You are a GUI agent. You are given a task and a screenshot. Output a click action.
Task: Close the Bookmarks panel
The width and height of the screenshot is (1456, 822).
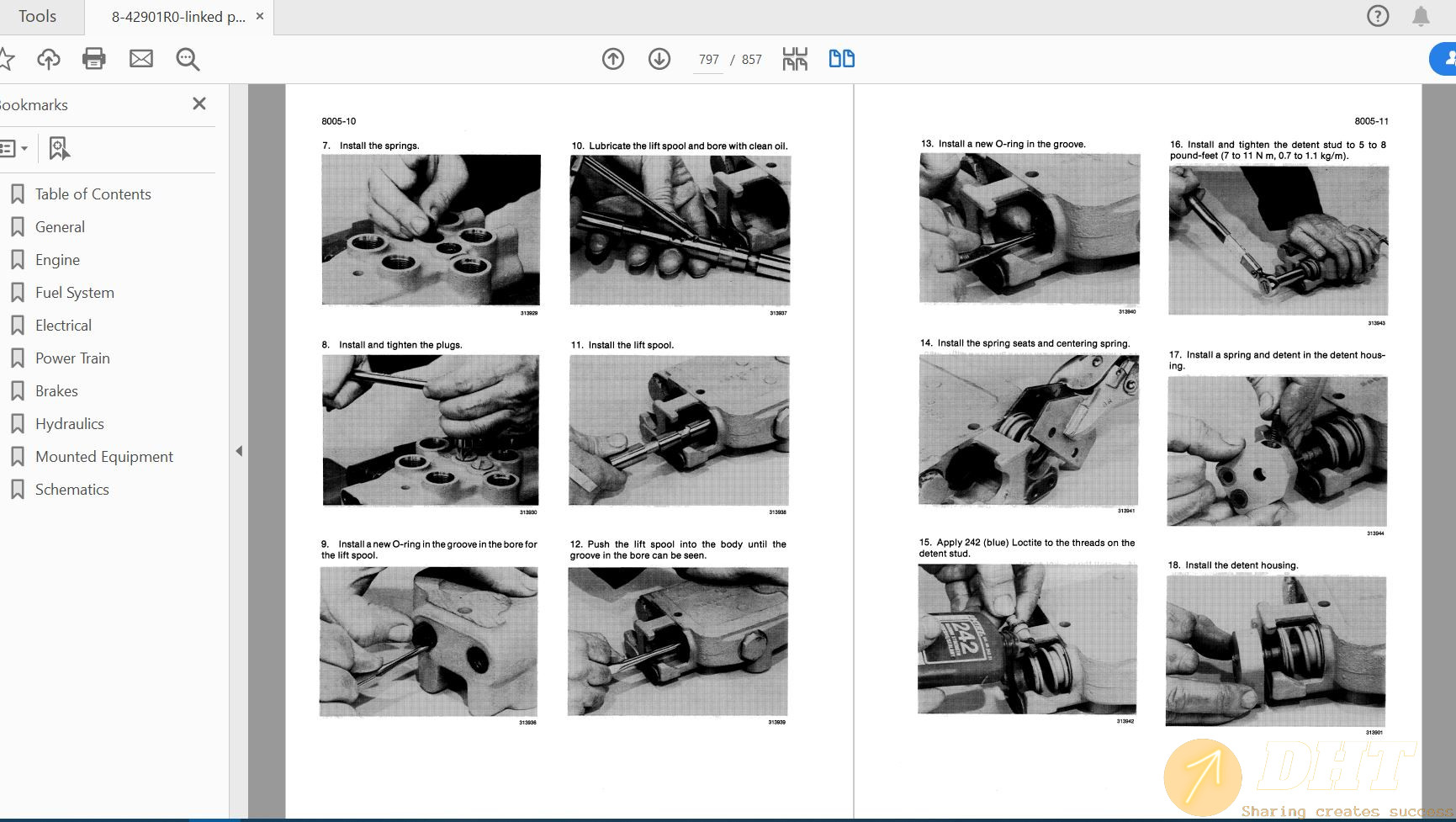click(199, 103)
